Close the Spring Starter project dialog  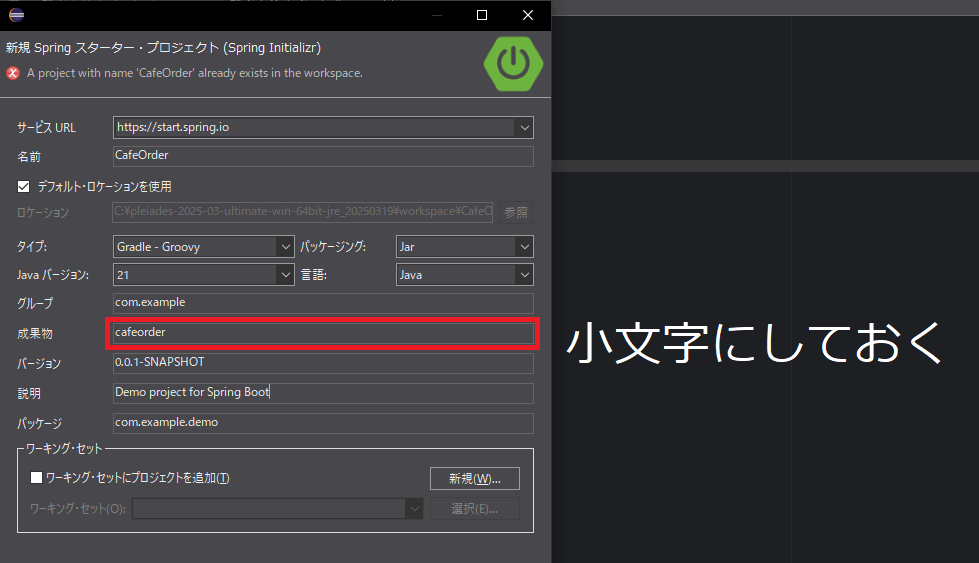coord(528,15)
